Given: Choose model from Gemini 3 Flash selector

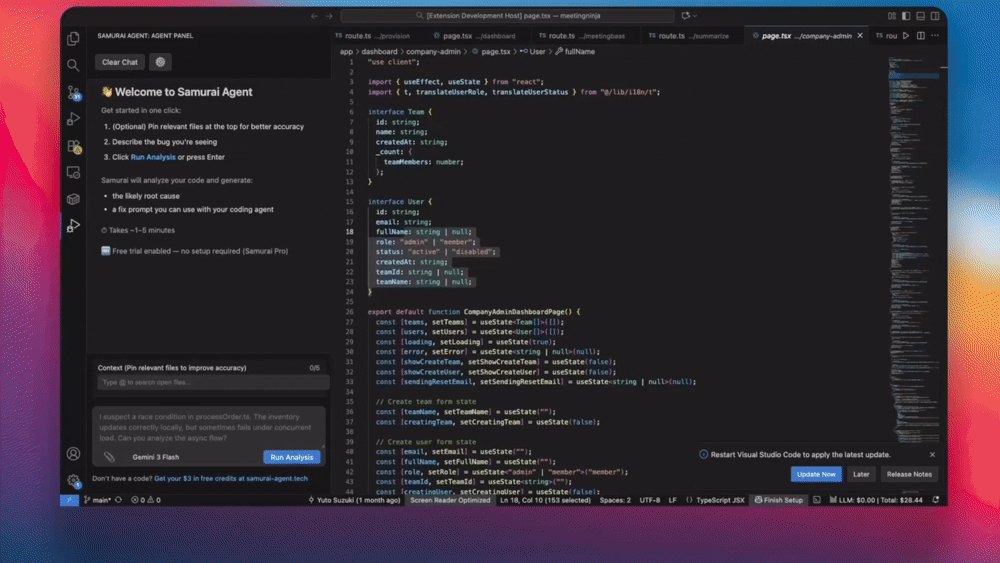Looking at the screenshot, I should point(156,457).
